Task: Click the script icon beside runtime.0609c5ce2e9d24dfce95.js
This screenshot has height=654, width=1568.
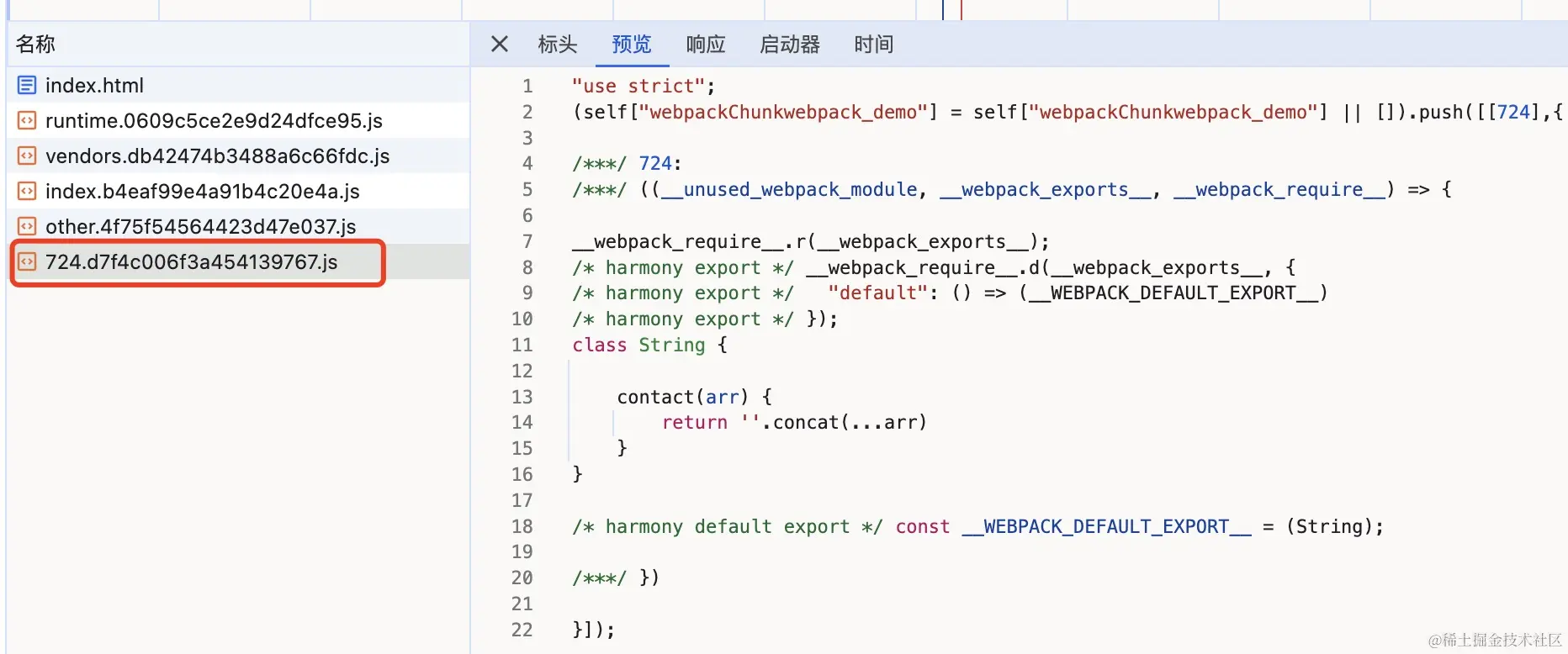Action: click(27, 120)
